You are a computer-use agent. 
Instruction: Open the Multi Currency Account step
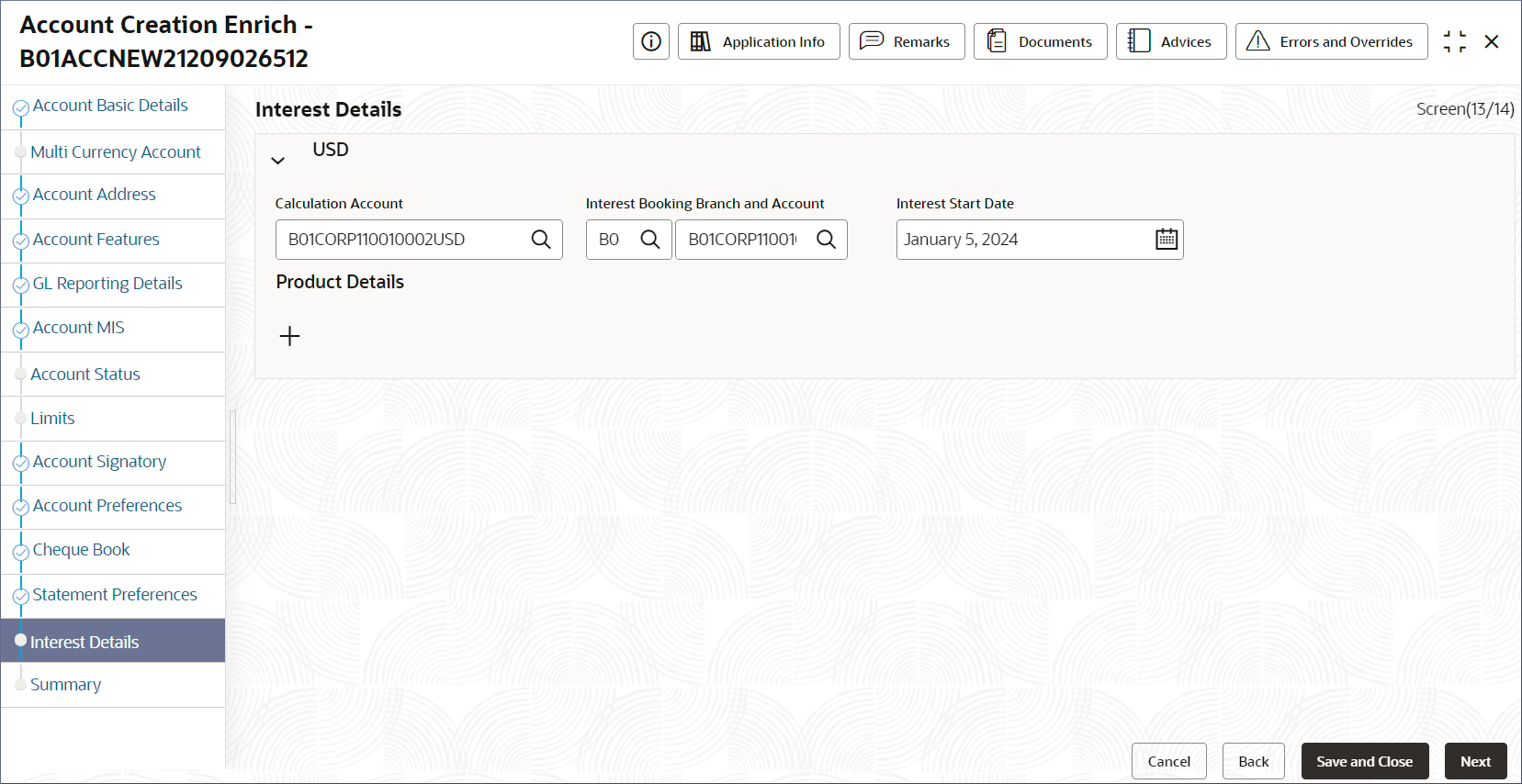click(x=116, y=152)
